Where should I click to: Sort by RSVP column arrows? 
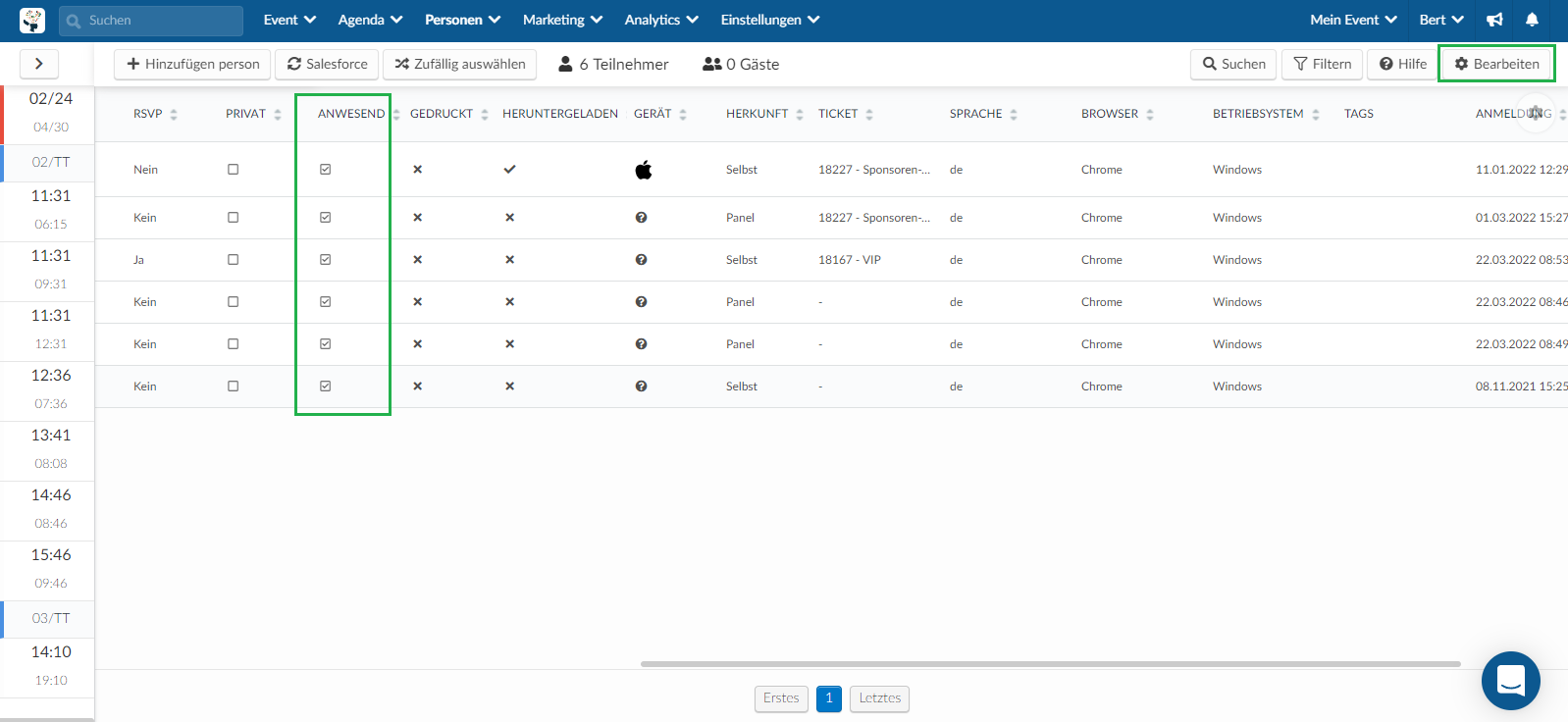(x=174, y=115)
